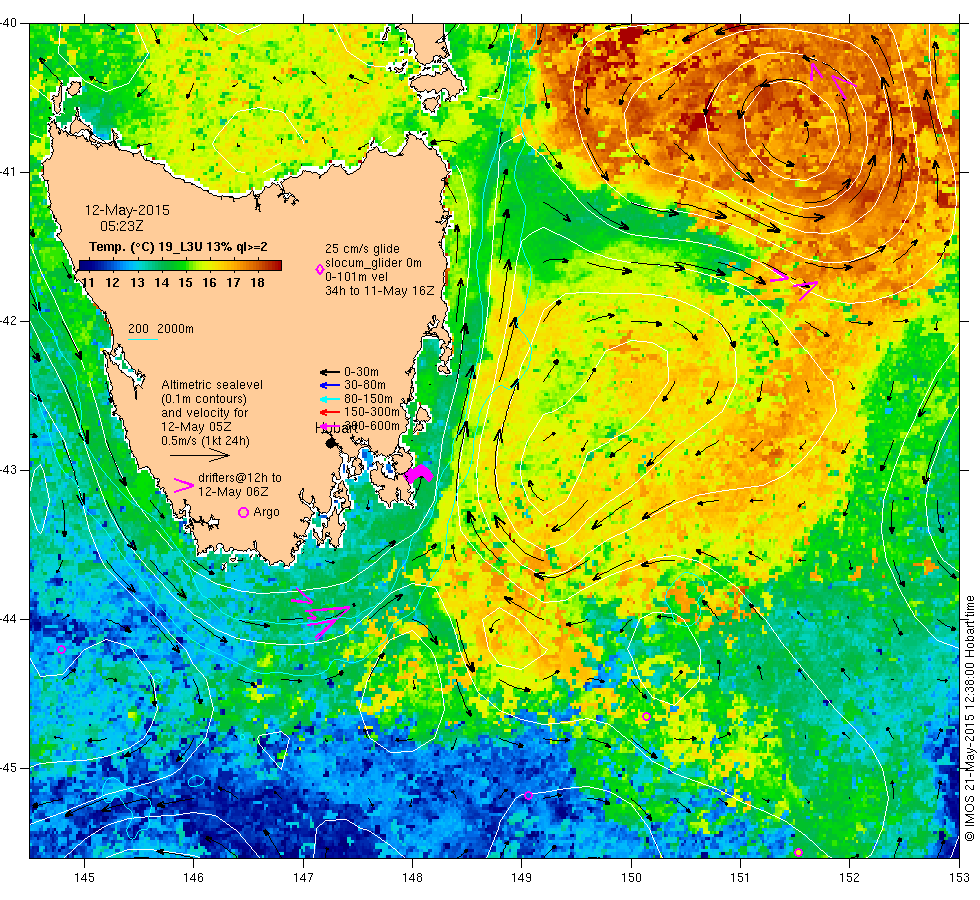The image size is (980, 900).
Task: Click the Temp. (°C) 19_L3U title
Action: [178, 246]
